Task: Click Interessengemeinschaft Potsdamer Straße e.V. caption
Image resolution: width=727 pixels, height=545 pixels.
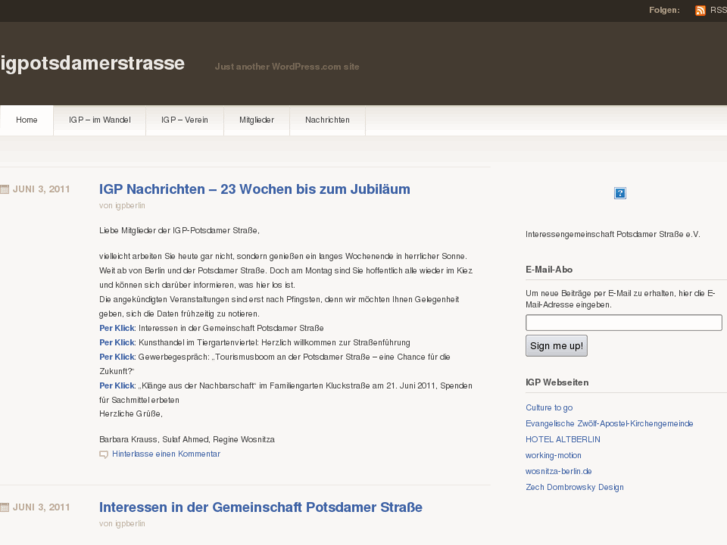Action: (612, 234)
